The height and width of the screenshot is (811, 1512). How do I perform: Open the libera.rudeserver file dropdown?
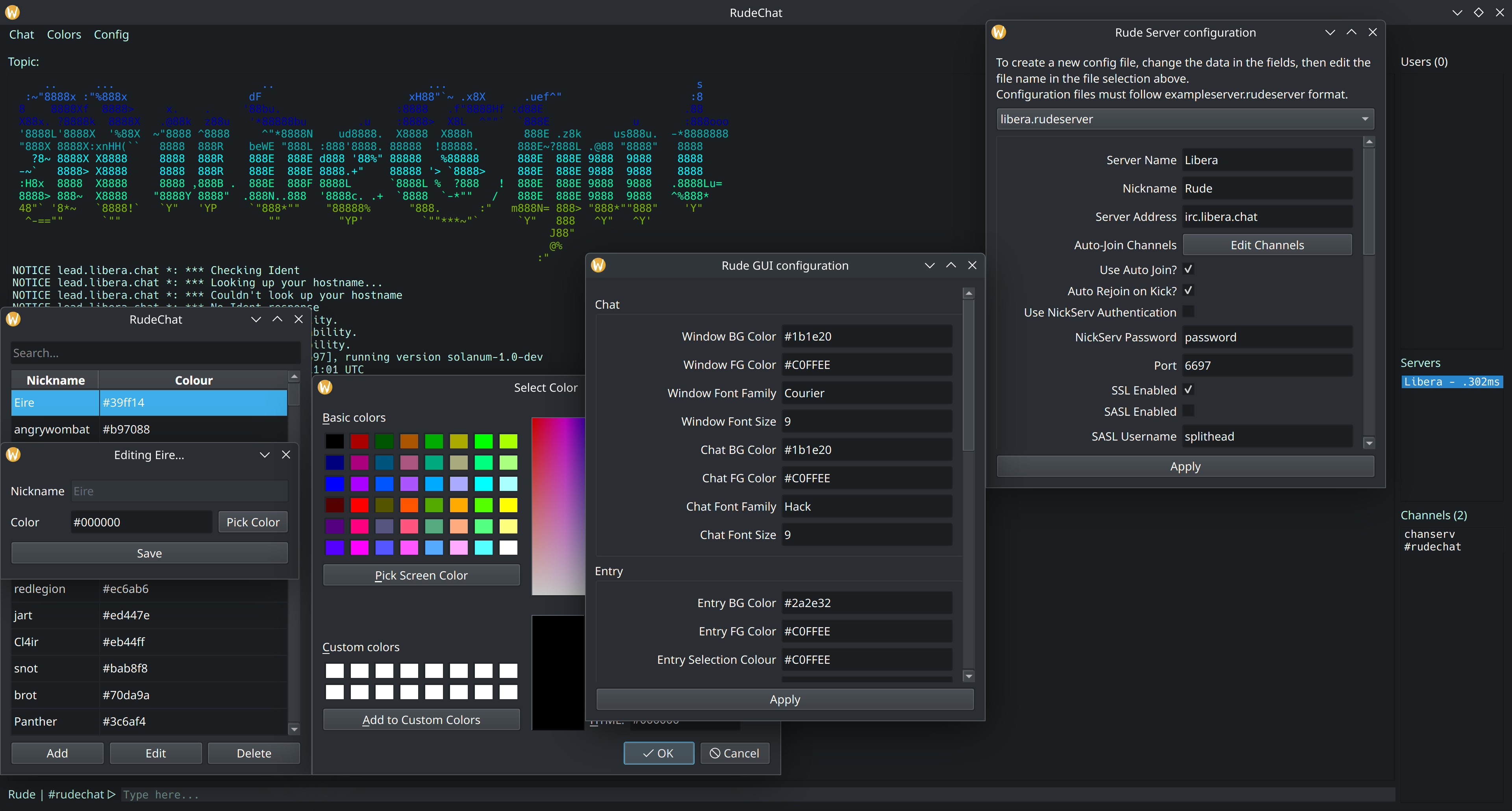coord(1184,119)
